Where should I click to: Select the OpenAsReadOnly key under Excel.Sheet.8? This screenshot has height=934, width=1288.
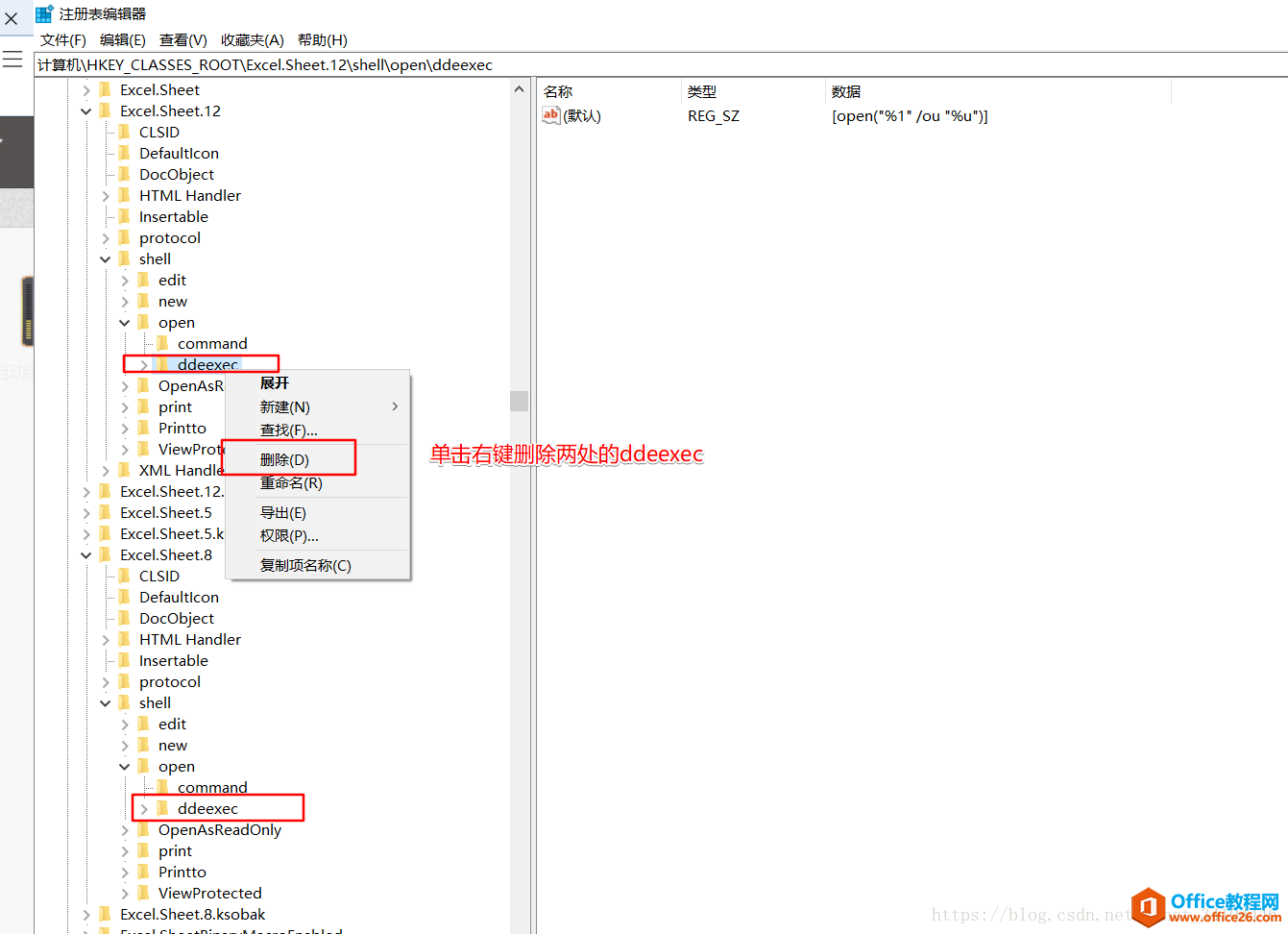219,829
